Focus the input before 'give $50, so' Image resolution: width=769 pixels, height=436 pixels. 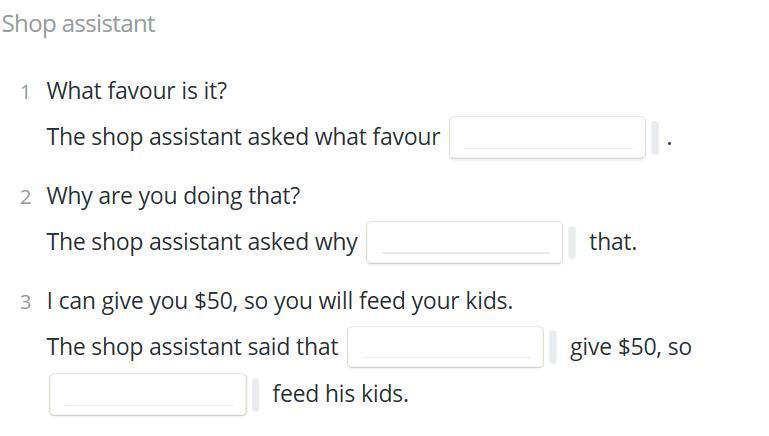(x=445, y=347)
